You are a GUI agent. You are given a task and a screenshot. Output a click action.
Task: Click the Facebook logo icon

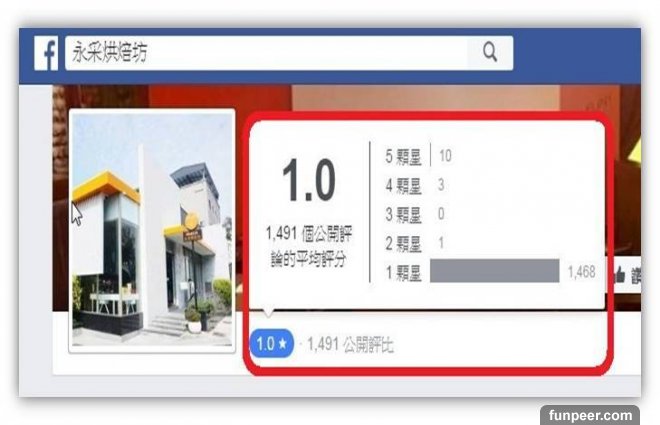(x=46, y=53)
